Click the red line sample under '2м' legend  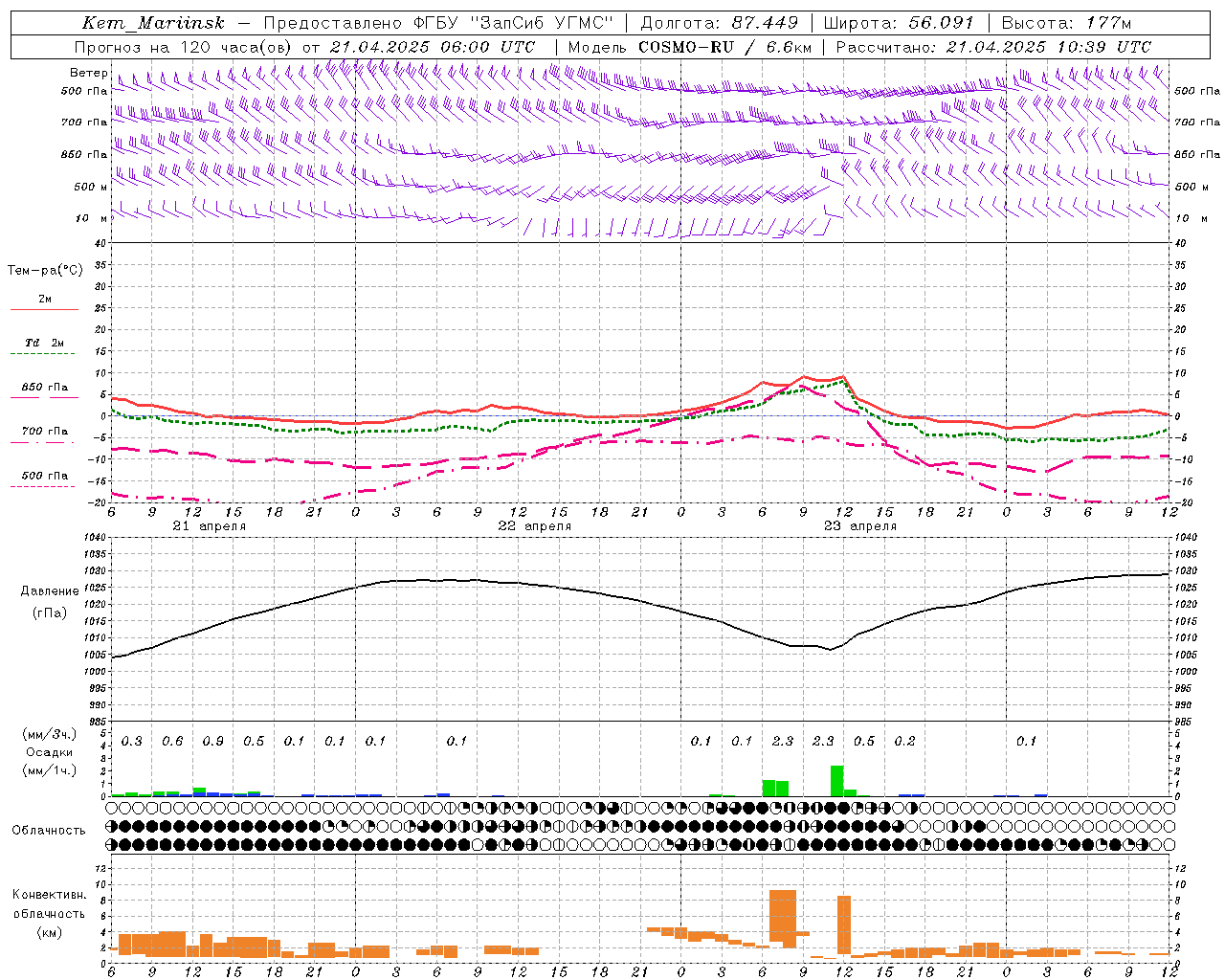click(44, 309)
